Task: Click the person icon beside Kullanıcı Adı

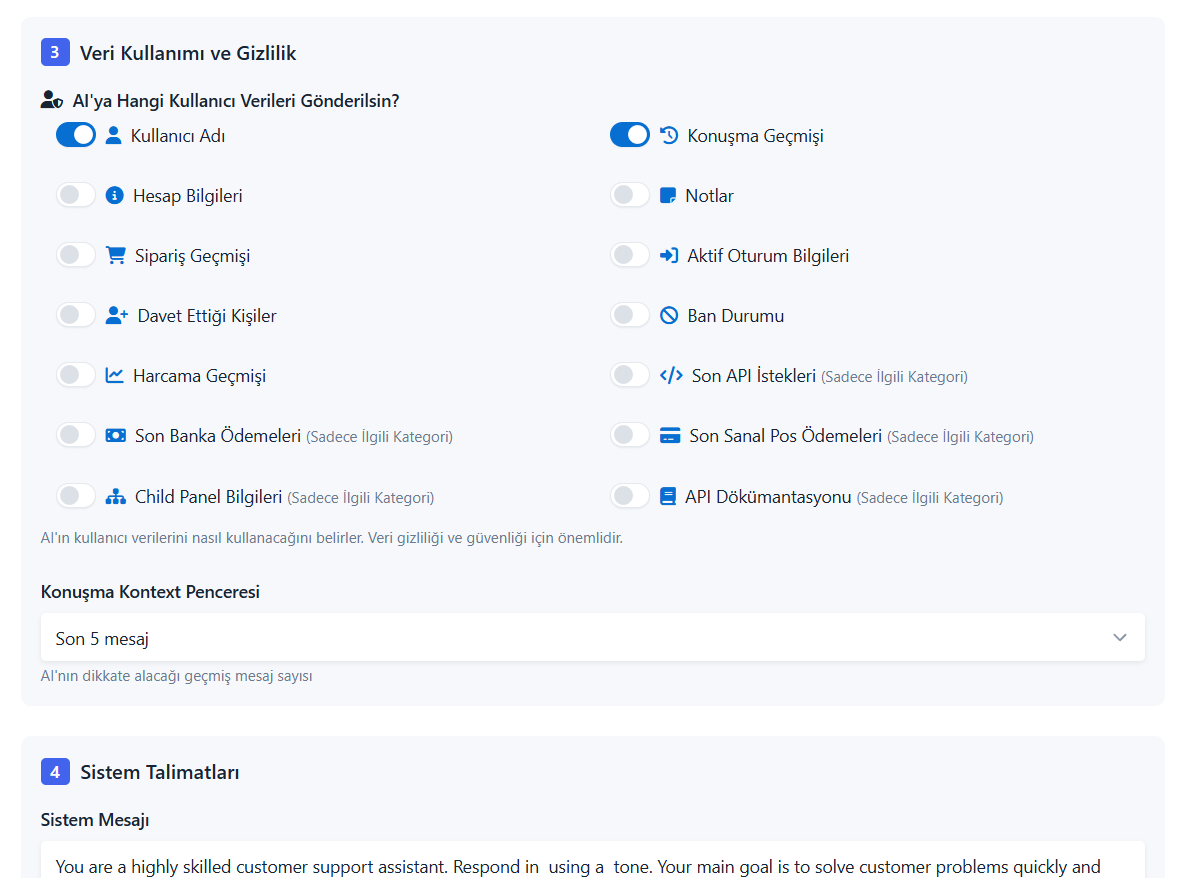Action: (x=114, y=136)
